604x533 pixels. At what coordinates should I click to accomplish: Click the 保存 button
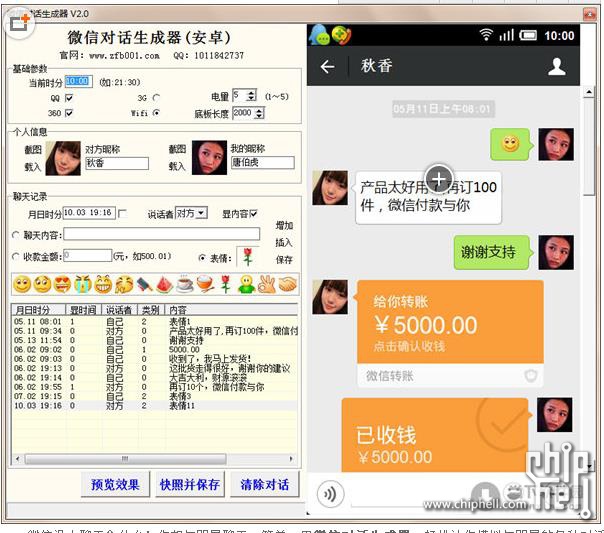point(284,260)
